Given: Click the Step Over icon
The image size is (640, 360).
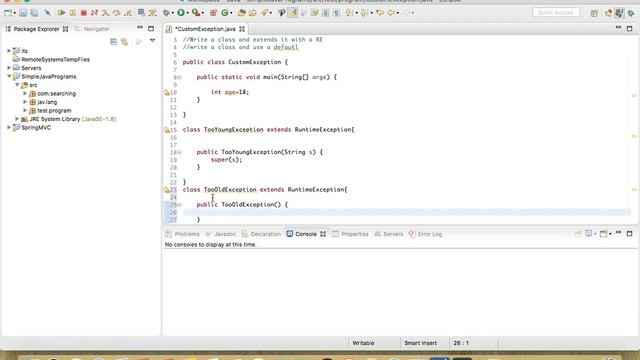Looking at the screenshot, I should [117, 13].
